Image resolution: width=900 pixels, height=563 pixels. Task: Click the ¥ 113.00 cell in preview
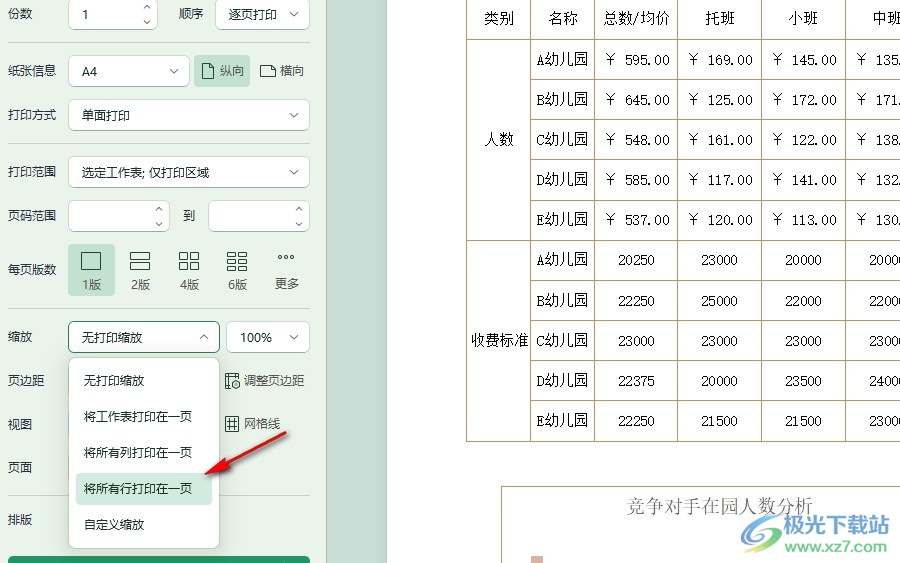coord(803,220)
